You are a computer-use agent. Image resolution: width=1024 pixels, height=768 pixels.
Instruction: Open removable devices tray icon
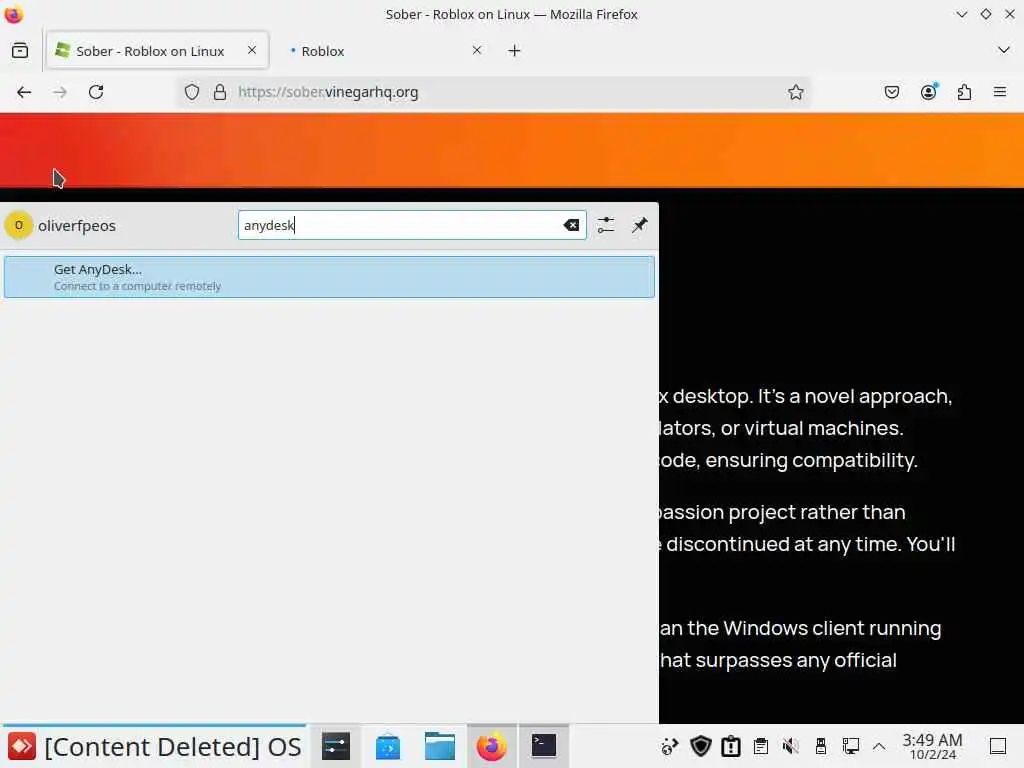click(821, 746)
